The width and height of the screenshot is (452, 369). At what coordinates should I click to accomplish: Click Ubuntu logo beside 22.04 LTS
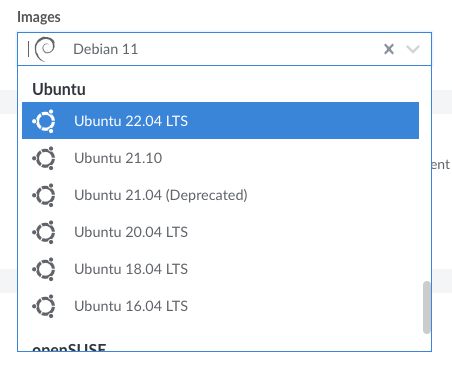point(44,121)
